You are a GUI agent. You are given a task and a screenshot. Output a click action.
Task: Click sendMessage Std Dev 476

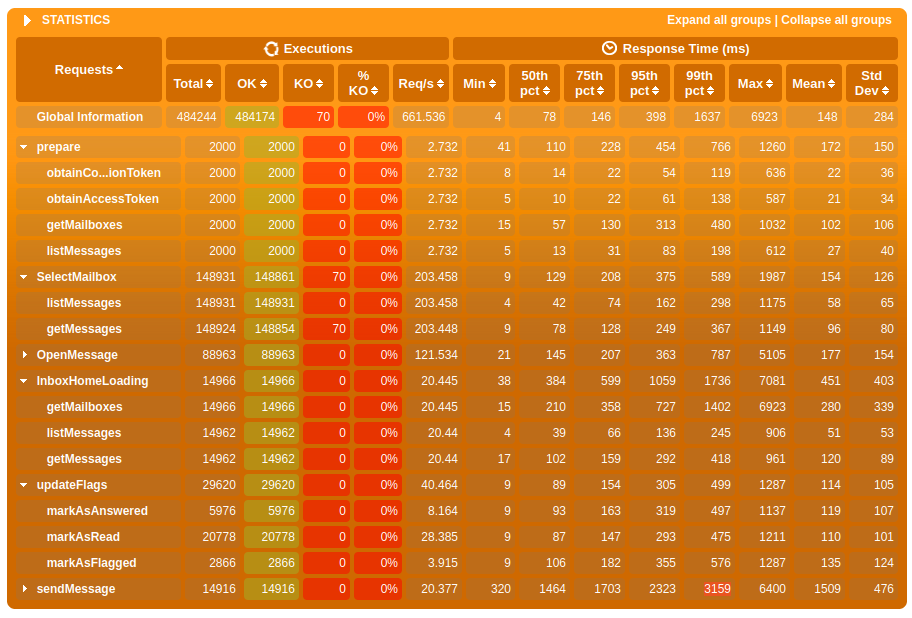[884, 589]
